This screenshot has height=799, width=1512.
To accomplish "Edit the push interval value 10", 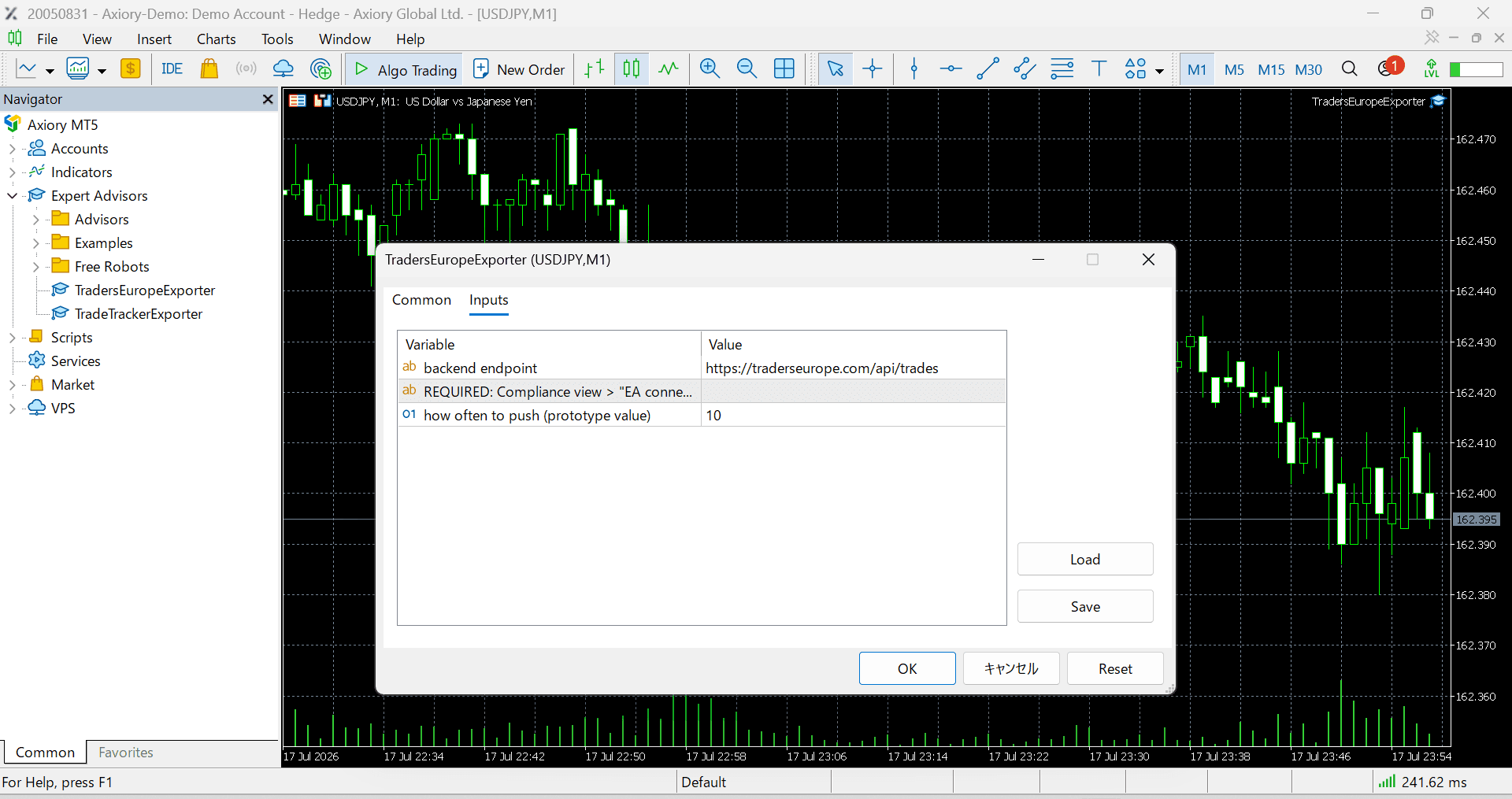I will (854, 415).
